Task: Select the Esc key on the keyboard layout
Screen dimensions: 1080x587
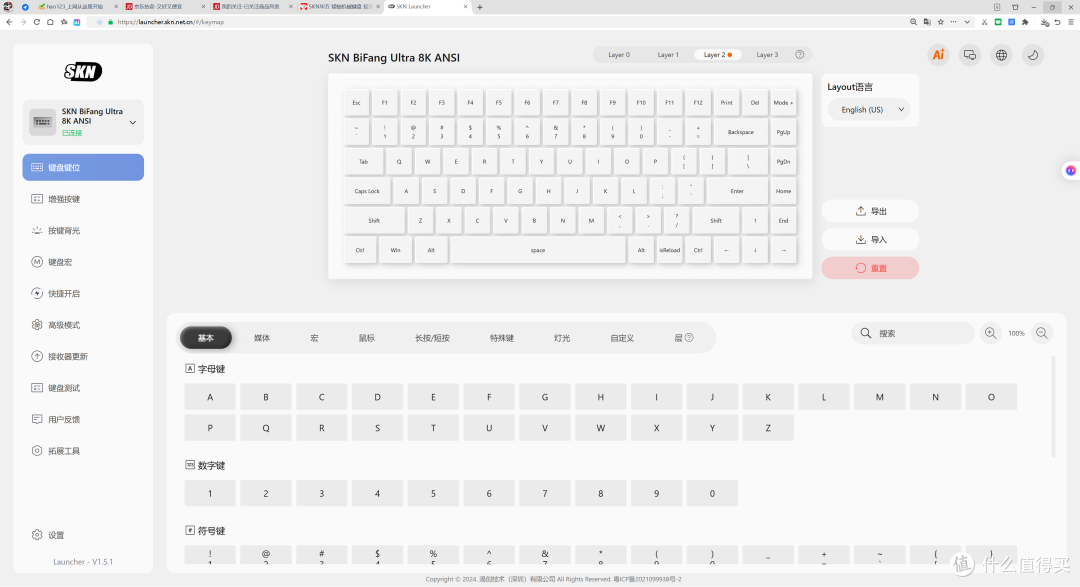Action: coord(356,103)
